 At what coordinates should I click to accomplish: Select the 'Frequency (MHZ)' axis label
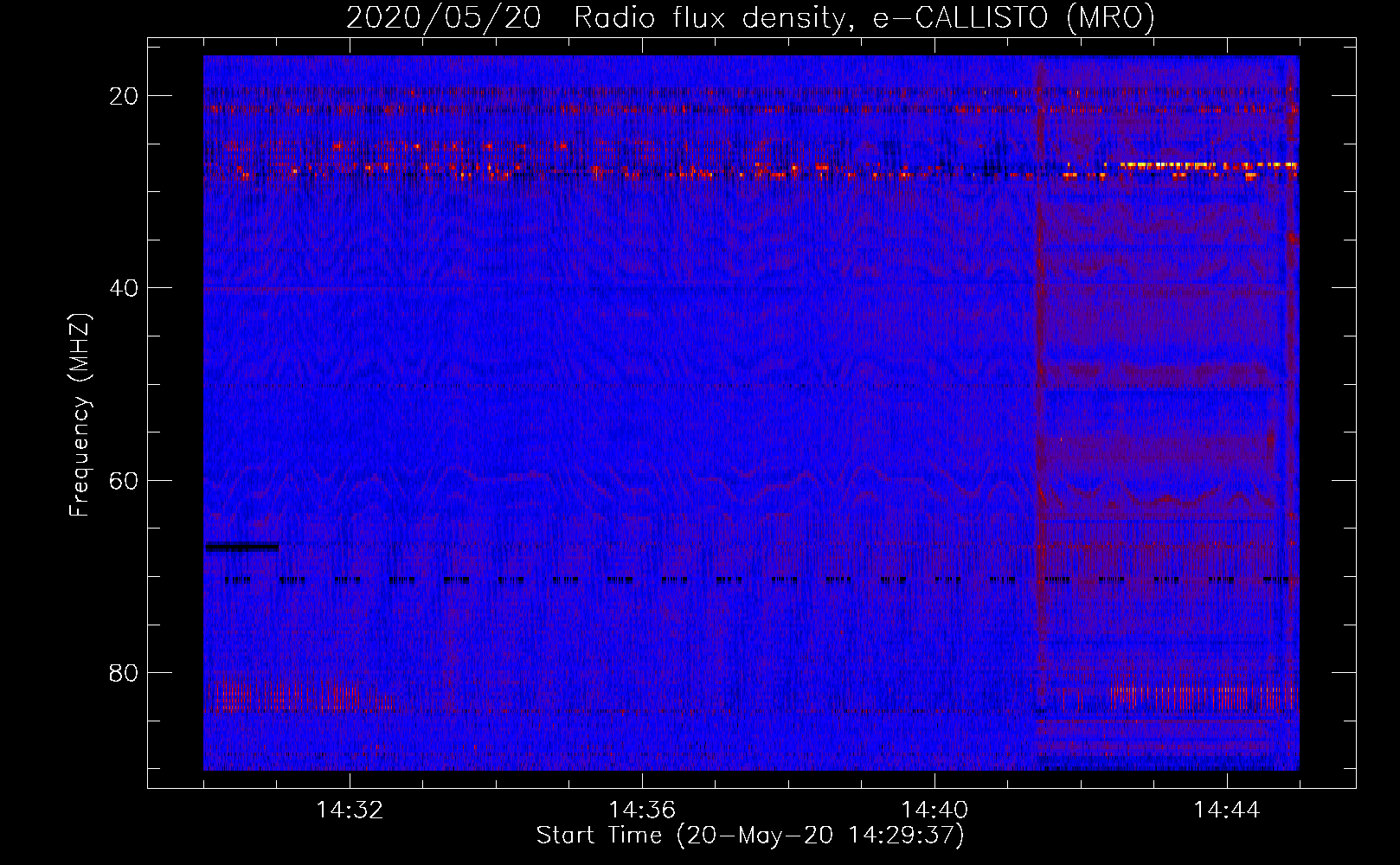pyautogui.click(x=80, y=415)
